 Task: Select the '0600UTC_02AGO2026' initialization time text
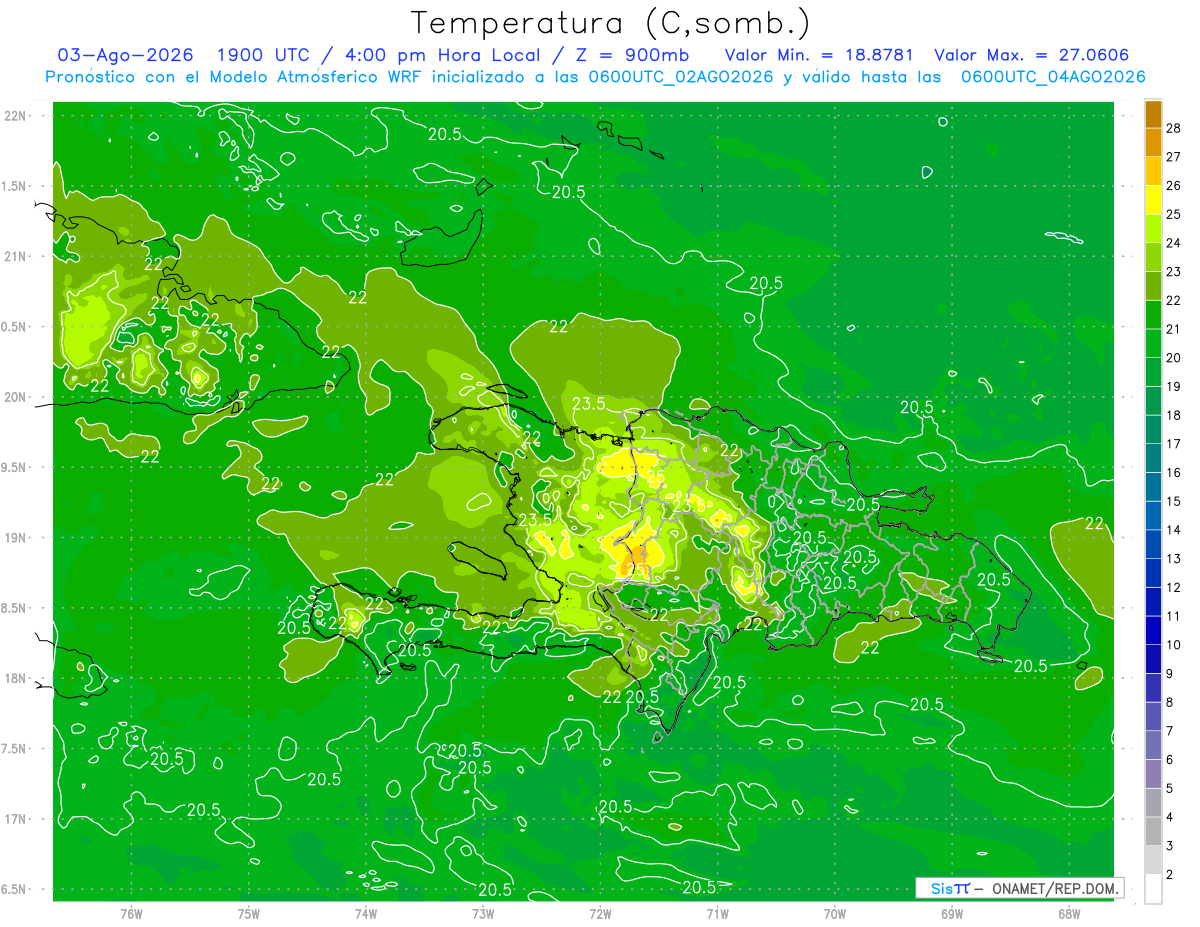pos(681,77)
